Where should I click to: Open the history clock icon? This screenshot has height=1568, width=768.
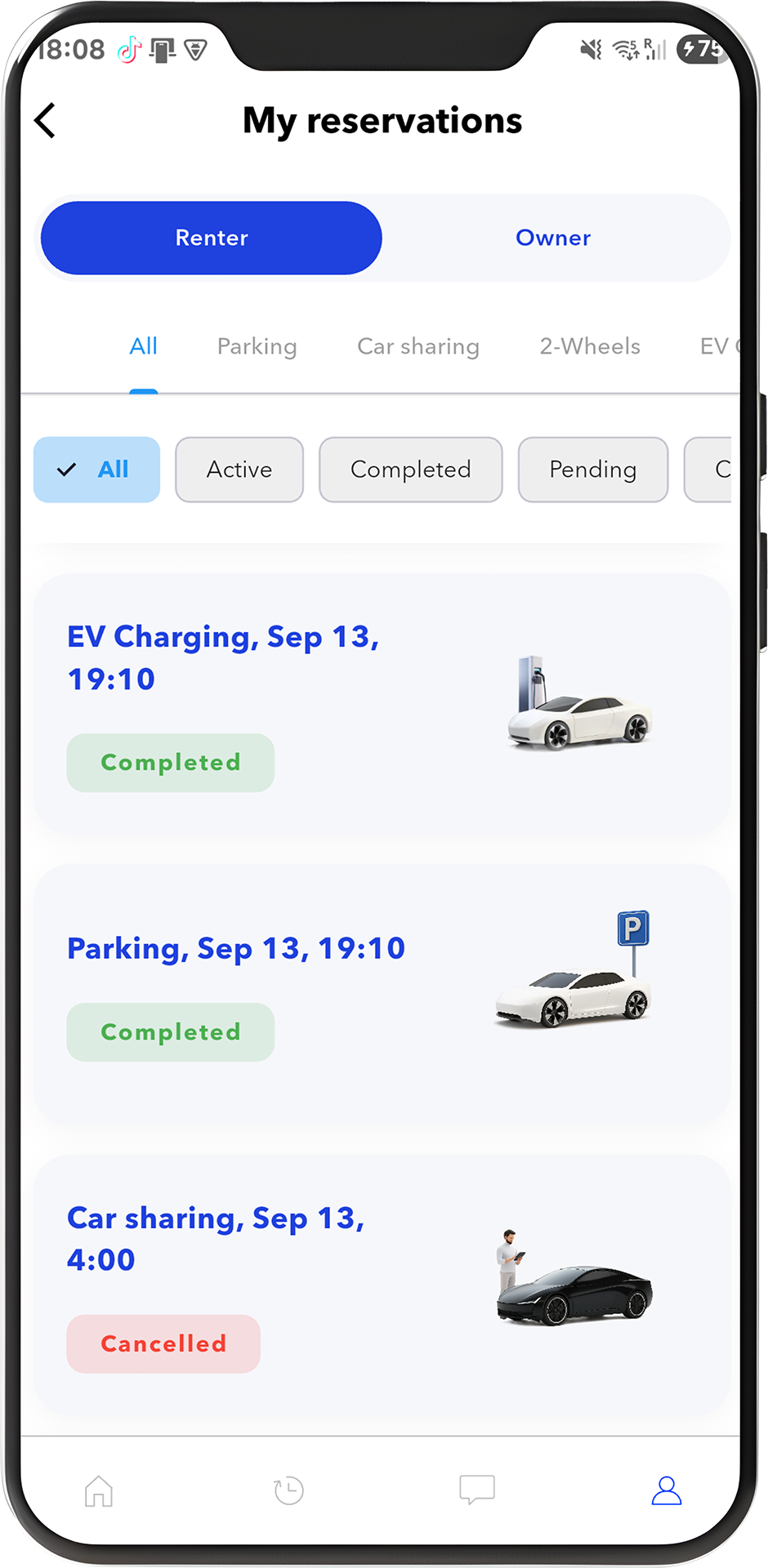click(x=288, y=1490)
